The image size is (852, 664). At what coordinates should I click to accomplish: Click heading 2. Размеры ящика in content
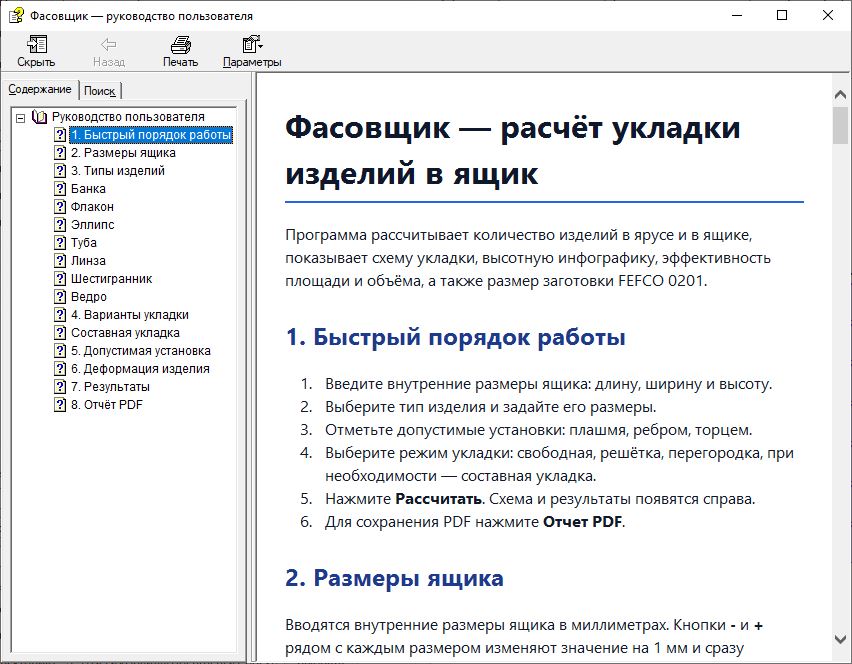(x=394, y=578)
